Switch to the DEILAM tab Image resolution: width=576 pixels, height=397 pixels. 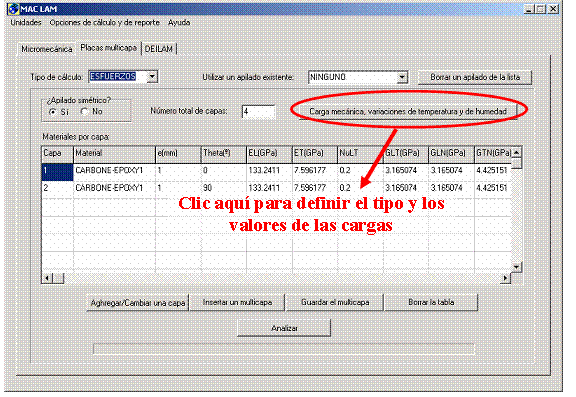159,49
